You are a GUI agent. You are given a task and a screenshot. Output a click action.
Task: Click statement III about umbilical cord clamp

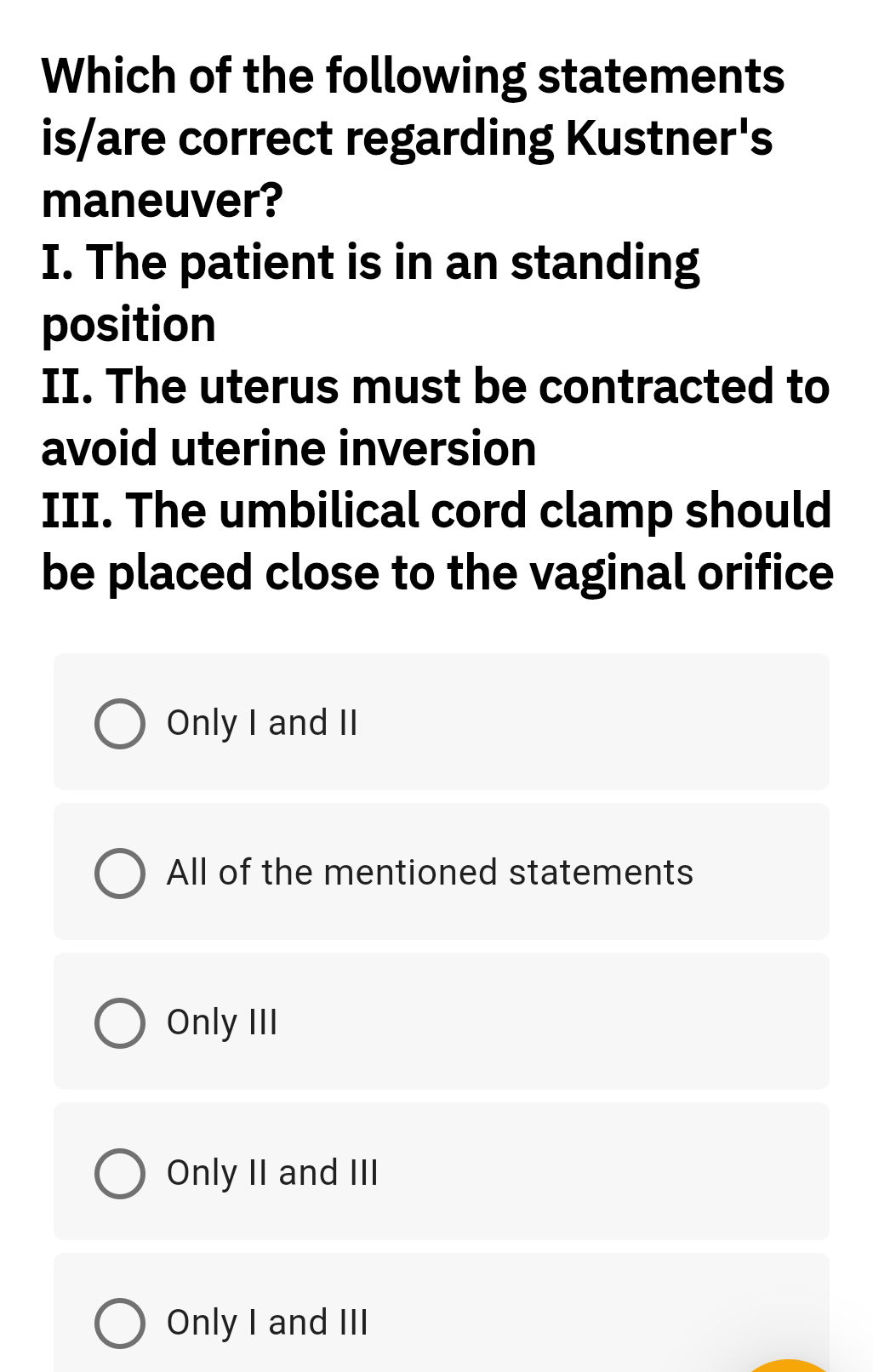(x=436, y=542)
